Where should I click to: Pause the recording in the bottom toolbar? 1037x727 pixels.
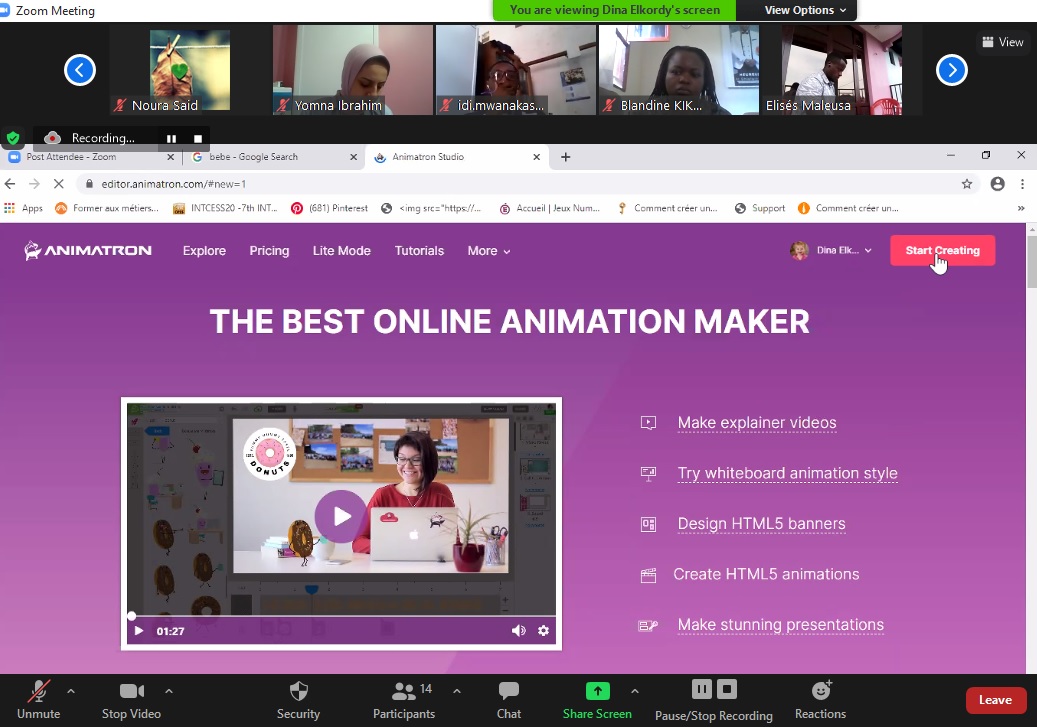[x=701, y=689]
